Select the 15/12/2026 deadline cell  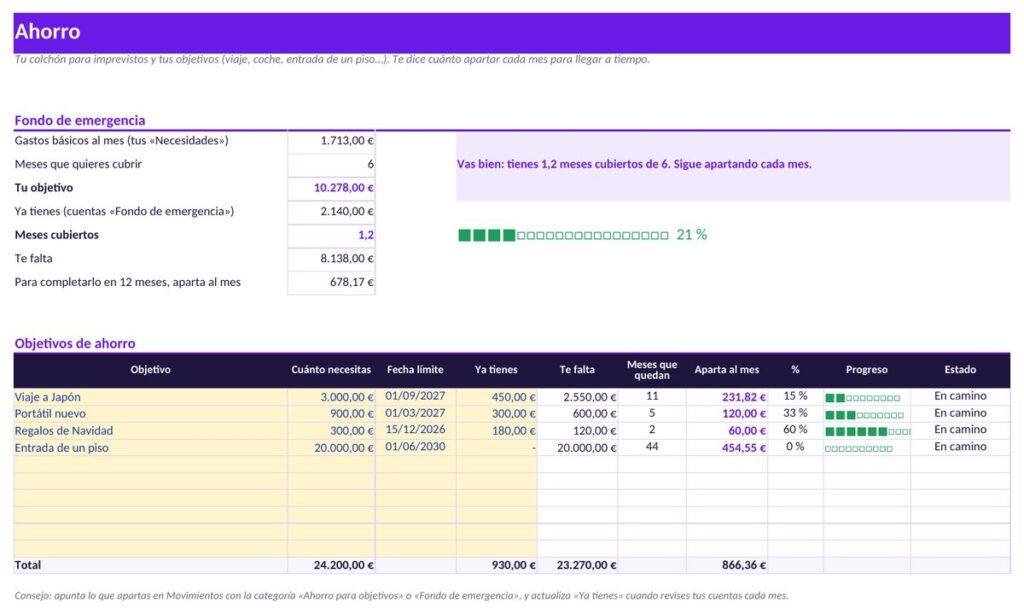pyautogui.click(x=415, y=430)
